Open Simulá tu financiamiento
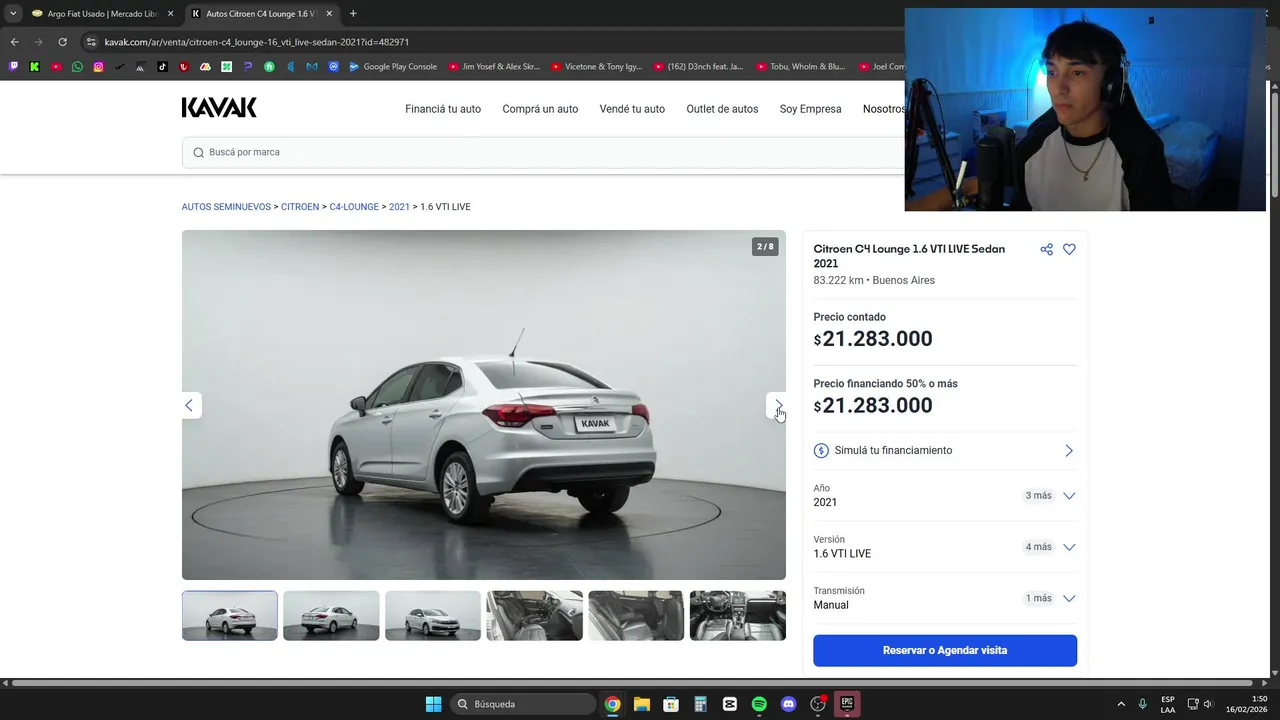The width and height of the screenshot is (1280, 720). pyautogui.click(x=945, y=451)
